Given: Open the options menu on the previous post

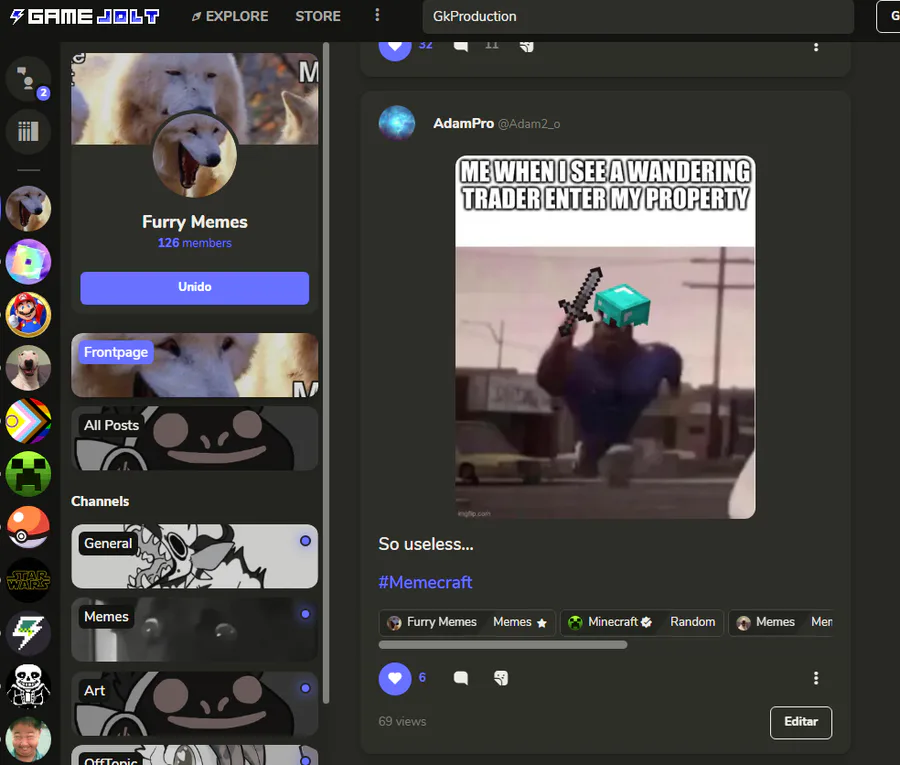Looking at the screenshot, I should coord(816,47).
